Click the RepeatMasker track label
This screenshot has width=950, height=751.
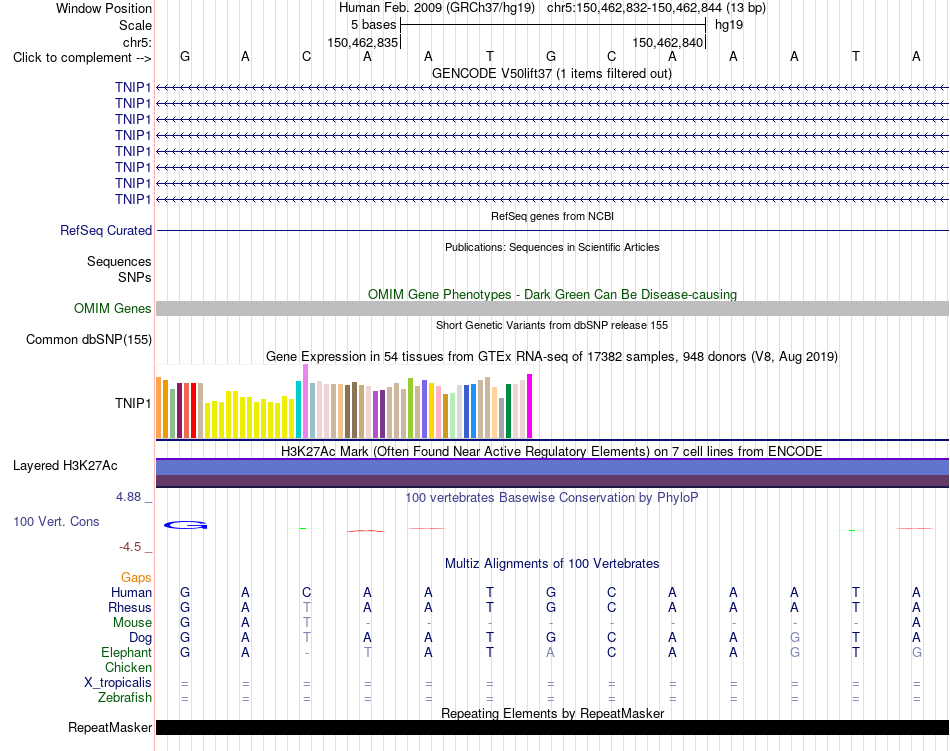click(110, 727)
